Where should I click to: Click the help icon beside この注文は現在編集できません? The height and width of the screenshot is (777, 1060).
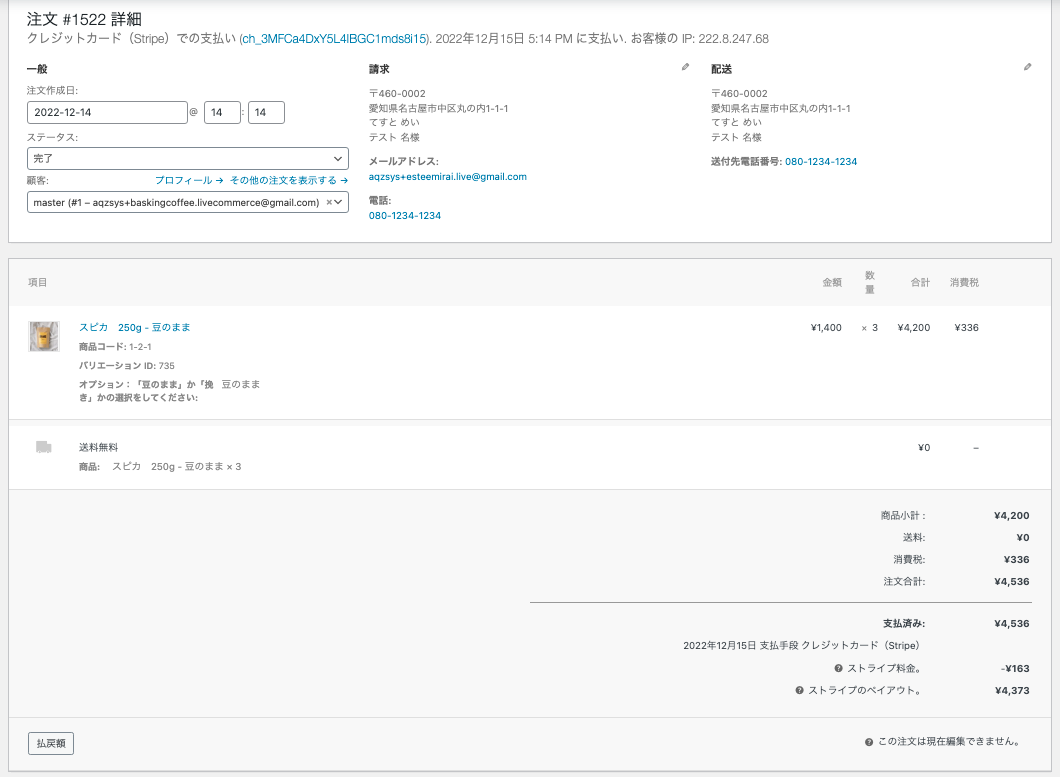[x=869, y=742]
